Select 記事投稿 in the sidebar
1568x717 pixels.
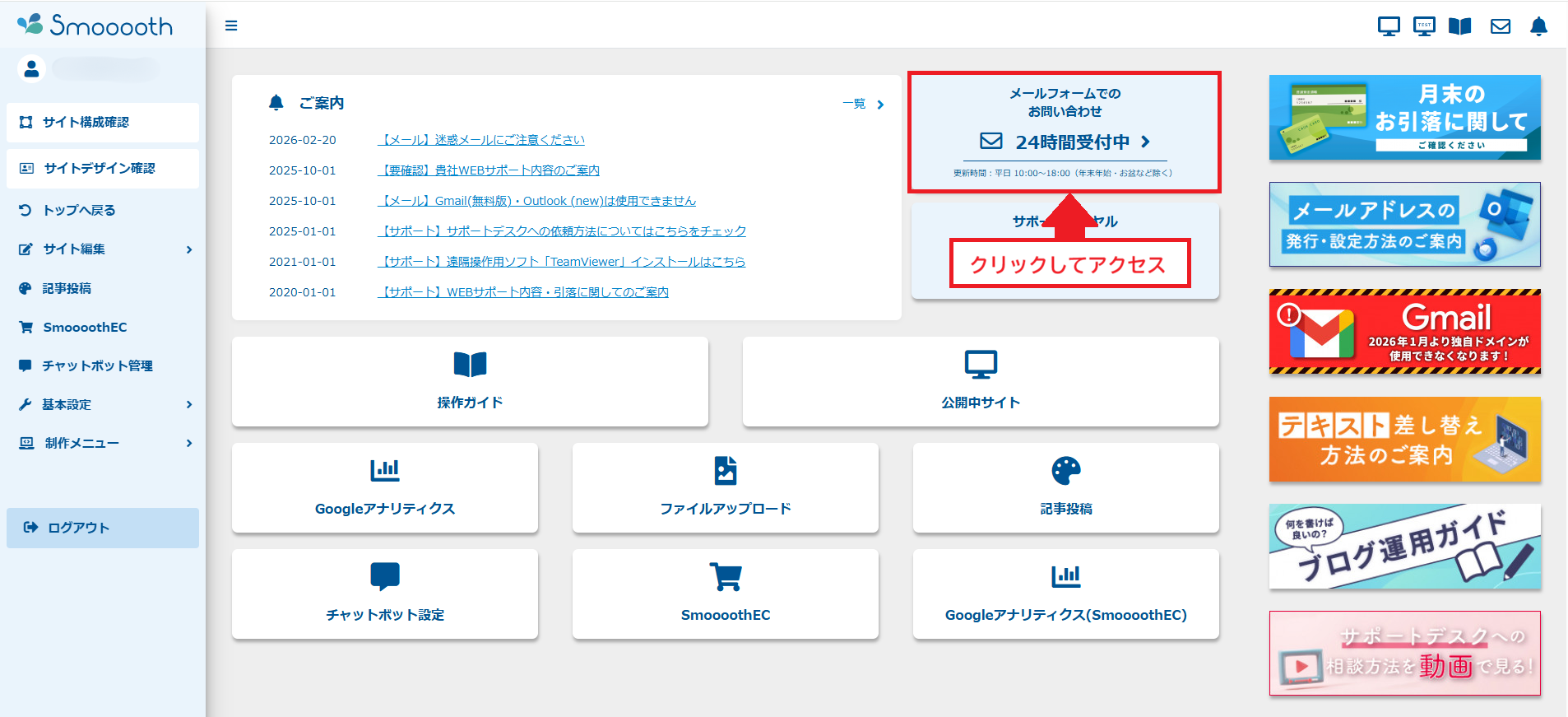click(x=103, y=288)
